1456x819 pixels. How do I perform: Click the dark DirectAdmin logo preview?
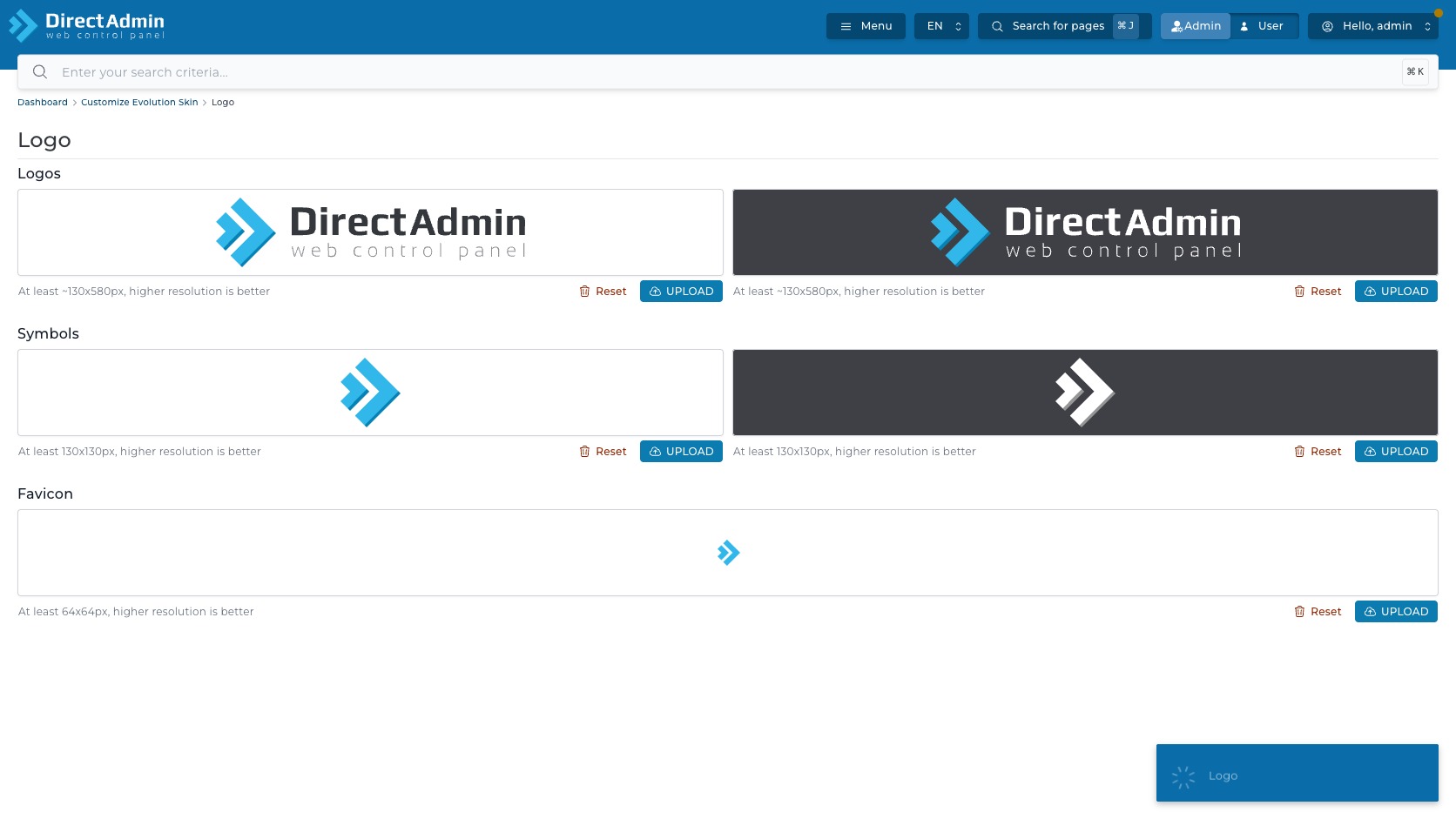[1086, 232]
